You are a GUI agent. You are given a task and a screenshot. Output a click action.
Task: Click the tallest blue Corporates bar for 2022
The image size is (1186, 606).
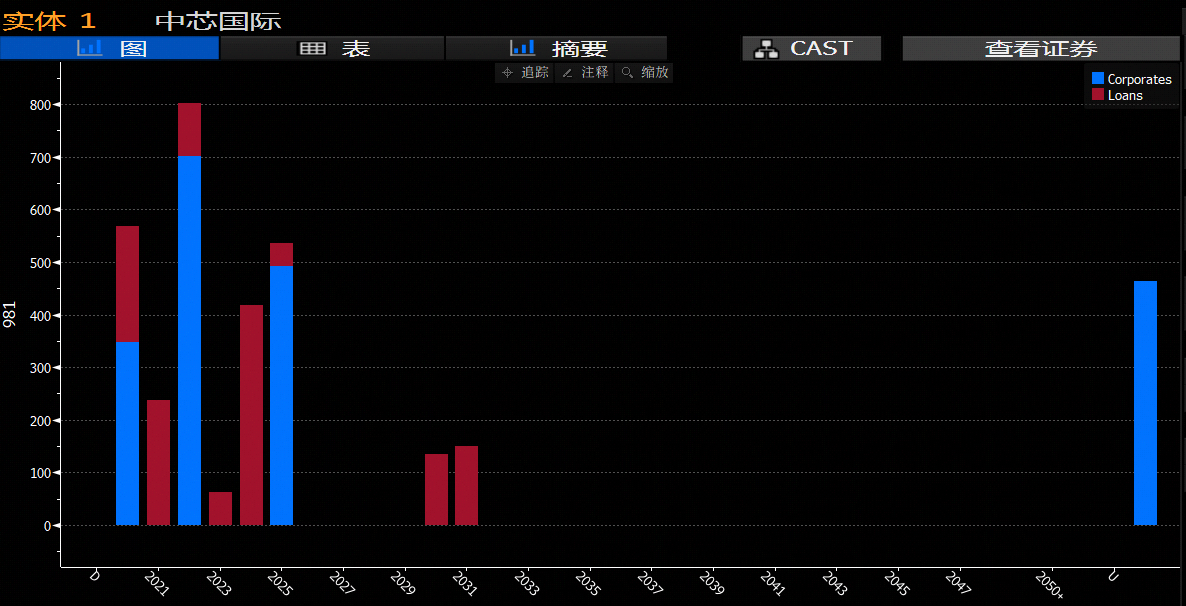click(x=190, y=340)
